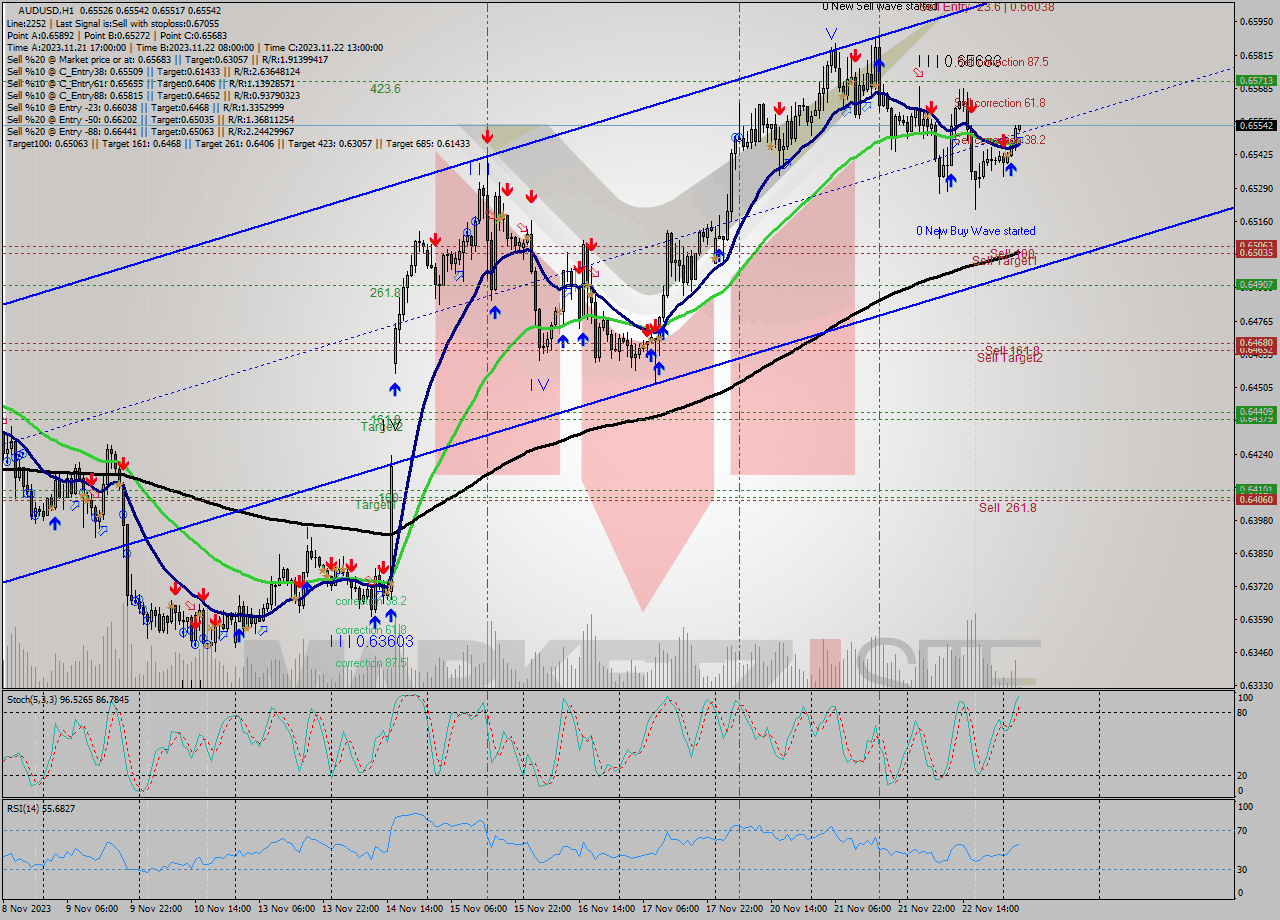Click the 0.64505 price axis value
Viewport: 1280px width, 920px height.
pos(1256,387)
